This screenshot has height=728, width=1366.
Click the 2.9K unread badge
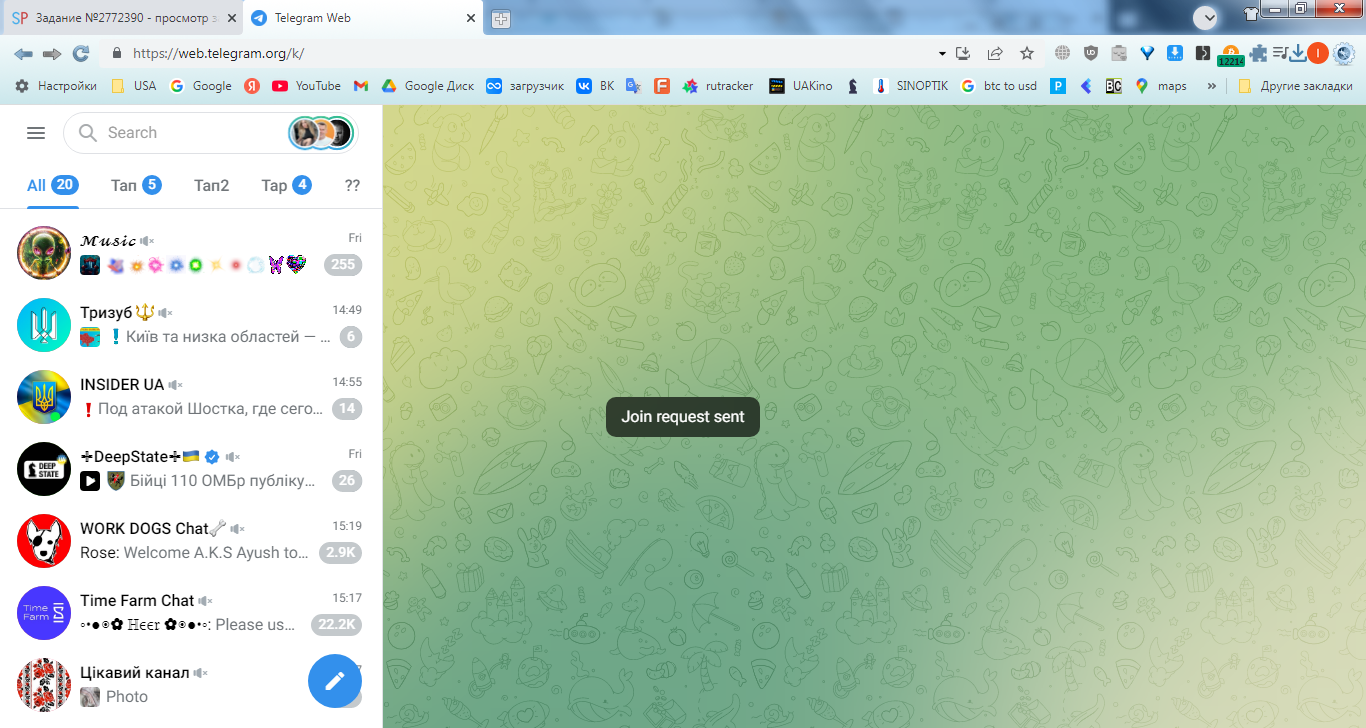(340, 553)
